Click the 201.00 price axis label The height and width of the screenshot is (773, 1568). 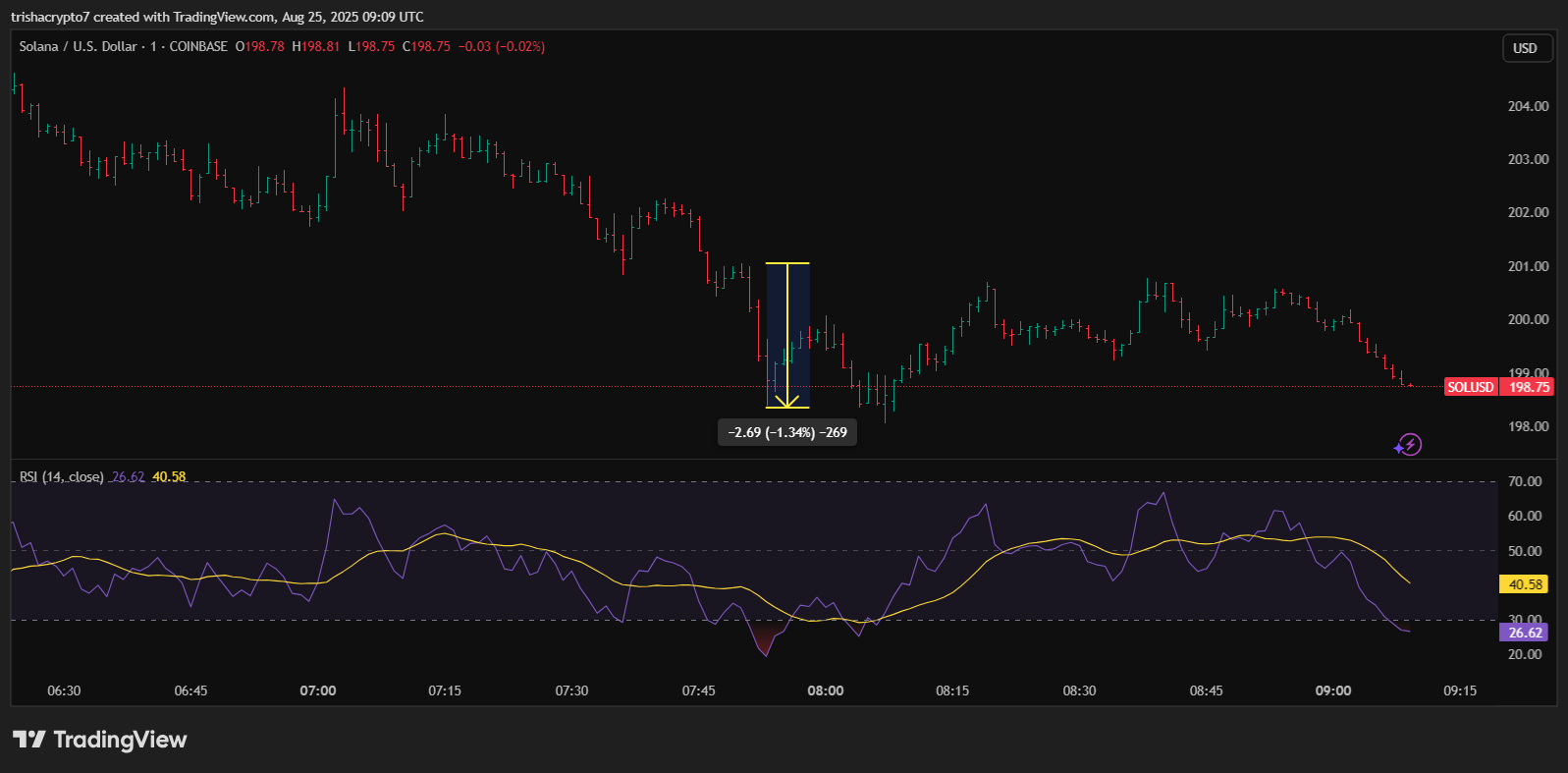point(1528,266)
